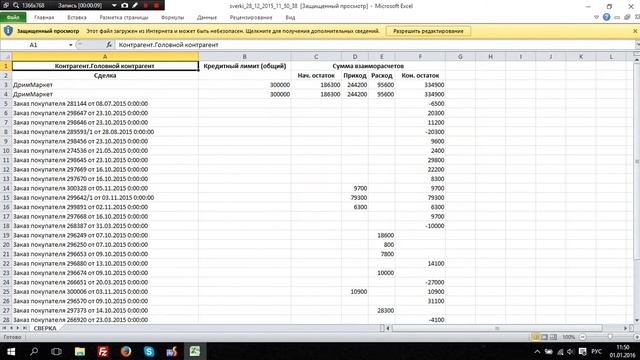Go to first sheet navigation arrow

click(4, 328)
